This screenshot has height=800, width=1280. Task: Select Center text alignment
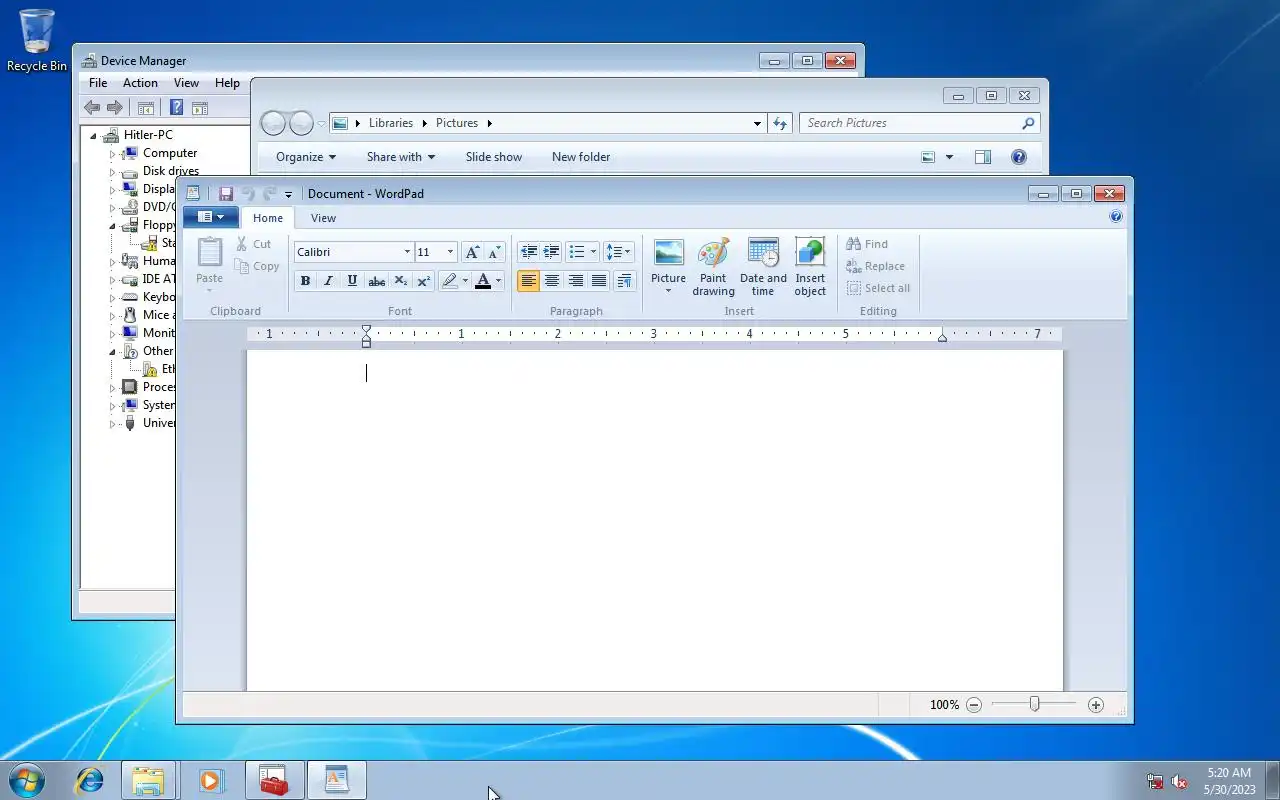point(552,281)
